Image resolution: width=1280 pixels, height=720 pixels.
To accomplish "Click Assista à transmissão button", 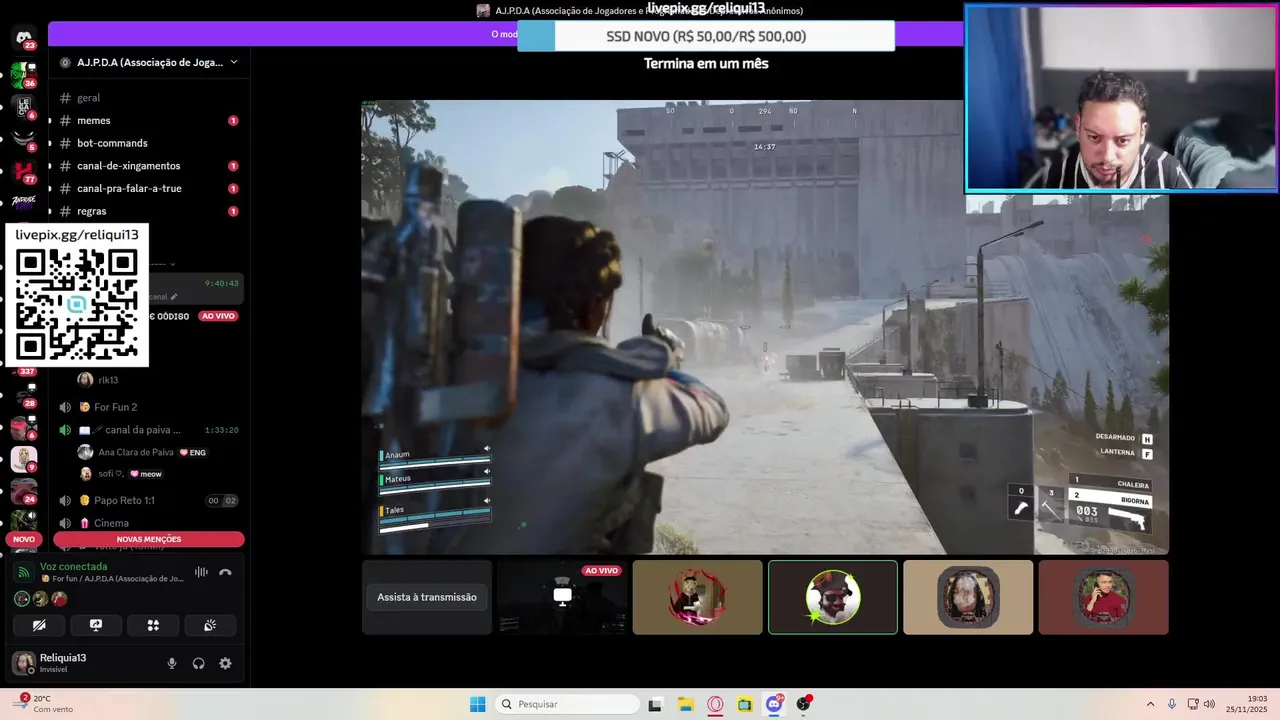I will [427, 597].
